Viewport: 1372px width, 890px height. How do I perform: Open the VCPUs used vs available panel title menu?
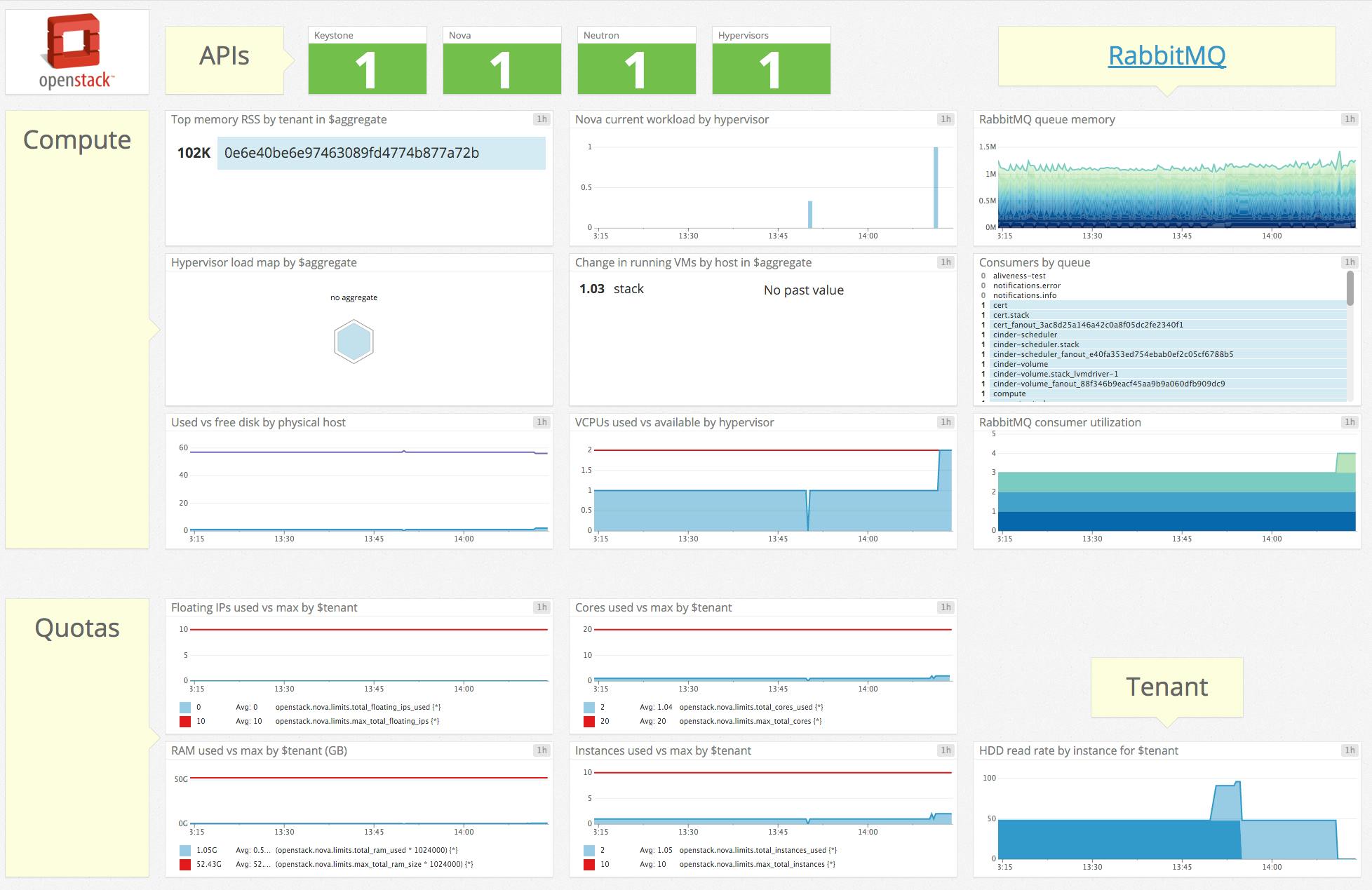point(674,422)
